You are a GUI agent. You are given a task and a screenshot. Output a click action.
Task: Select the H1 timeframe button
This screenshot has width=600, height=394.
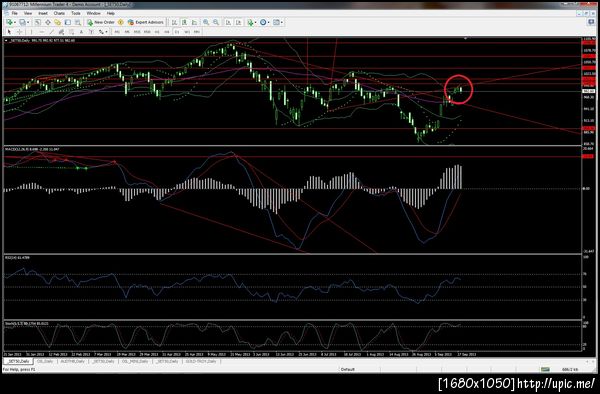(x=157, y=32)
